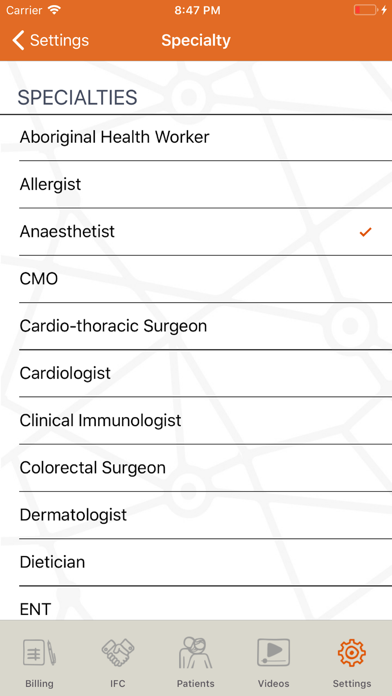Tap the Wi-Fi status icon

[x=54, y=10]
